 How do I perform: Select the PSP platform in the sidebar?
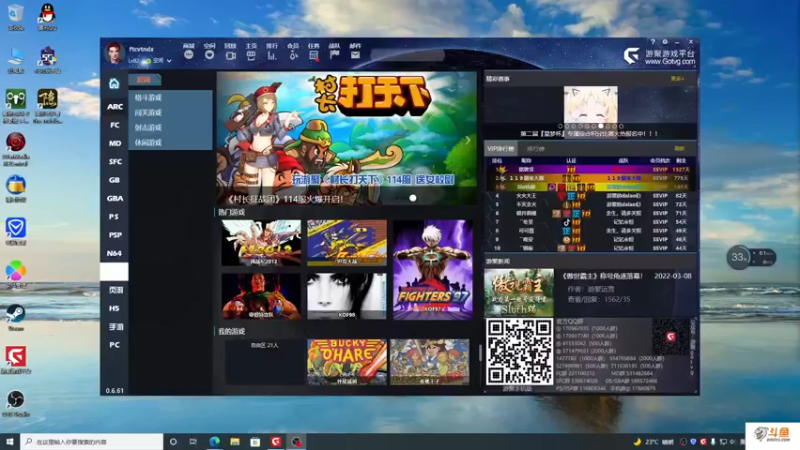[x=114, y=235]
